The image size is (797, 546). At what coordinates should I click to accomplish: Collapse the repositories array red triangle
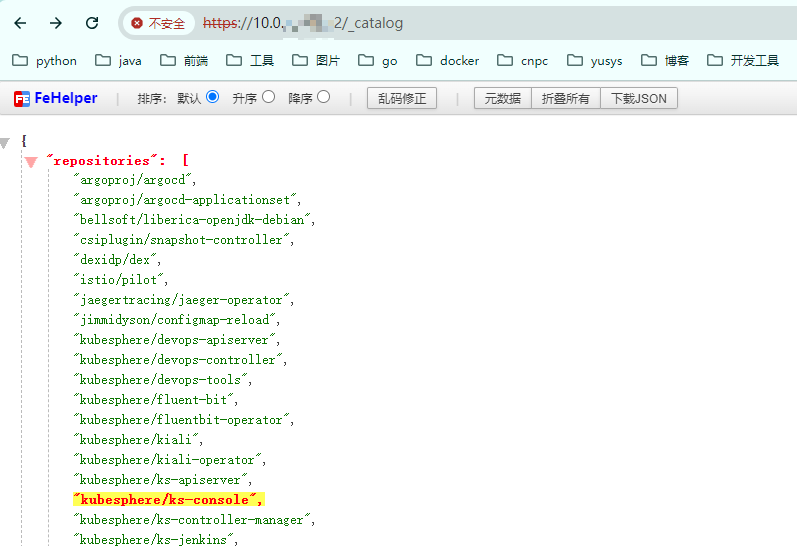coord(31,162)
